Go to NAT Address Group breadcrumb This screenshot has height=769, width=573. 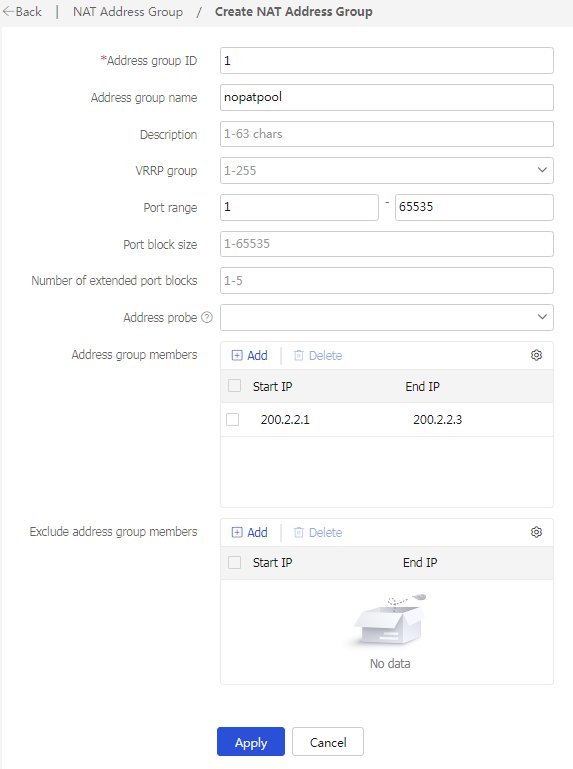(x=128, y=12)
